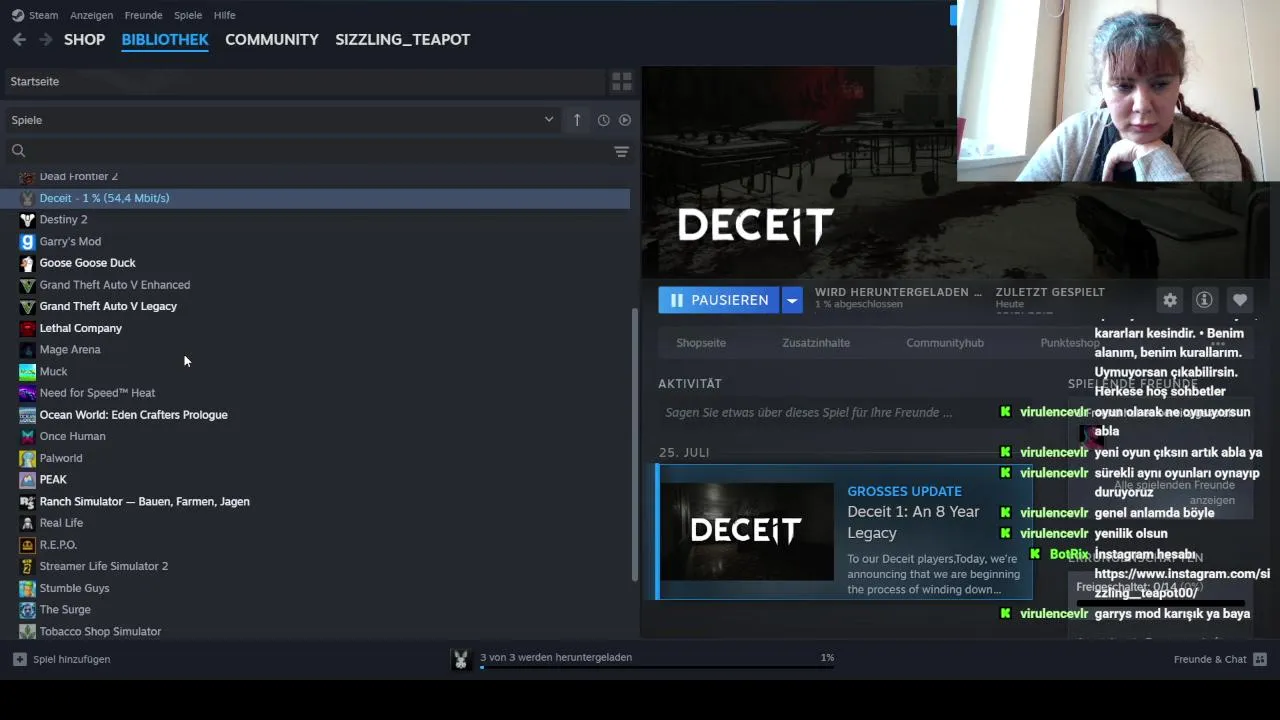Click the Ocean World Eden Crafters icon
Screen dimensions: 1280x720
click(x=27, y=415)
